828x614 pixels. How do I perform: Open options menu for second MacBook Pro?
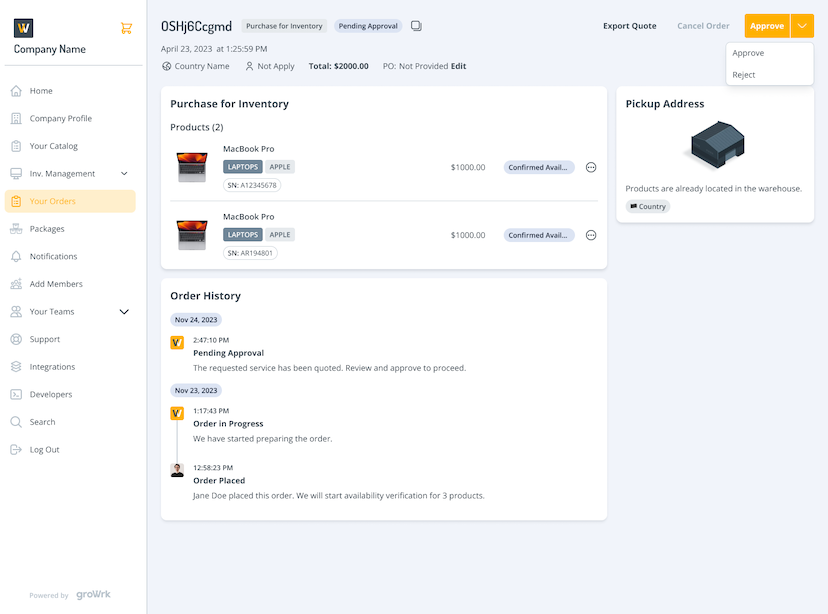[x=591, y=235]
